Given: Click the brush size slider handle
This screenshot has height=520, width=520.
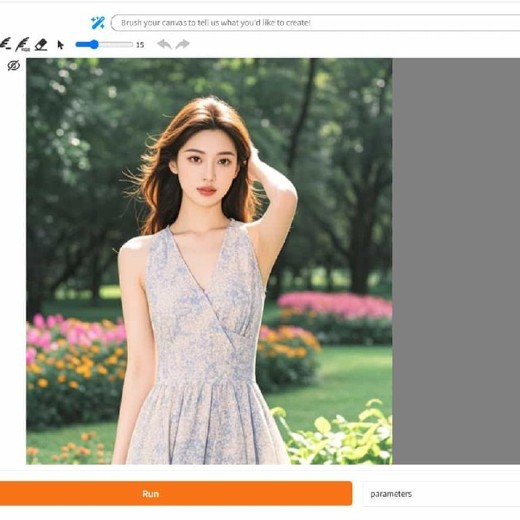Looking at the screenshot, I should pos(94,44).
